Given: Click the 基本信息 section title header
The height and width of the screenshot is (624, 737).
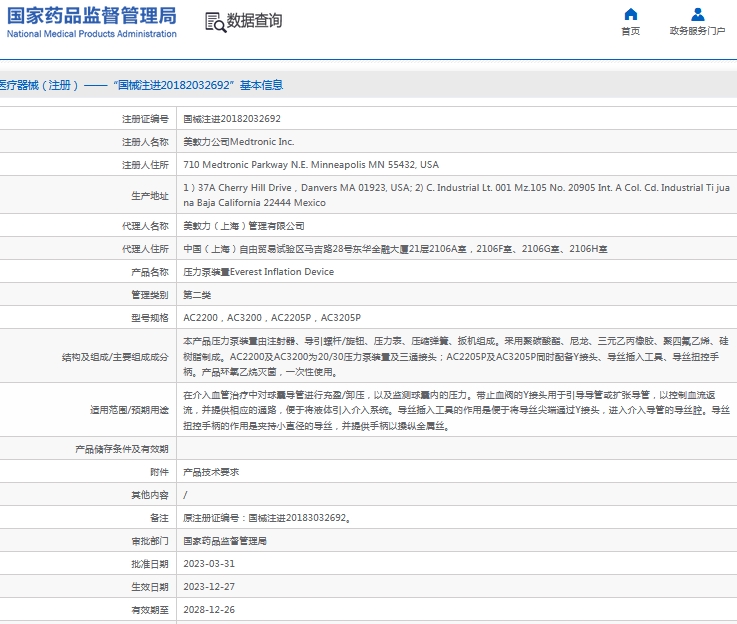Looking at the screenshot, I should [141, 85].
